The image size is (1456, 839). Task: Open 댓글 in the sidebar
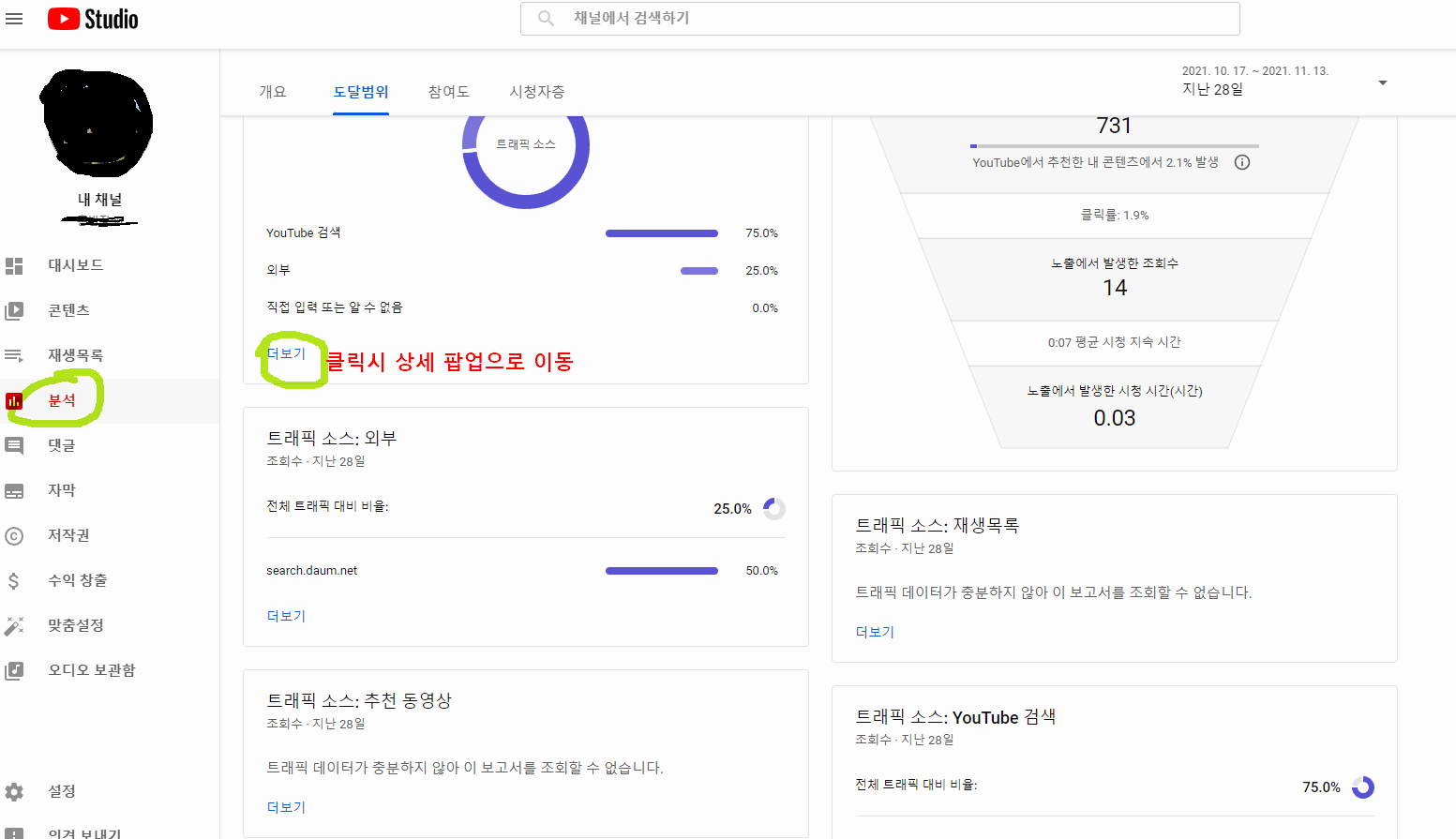click(x=62, y=445)
